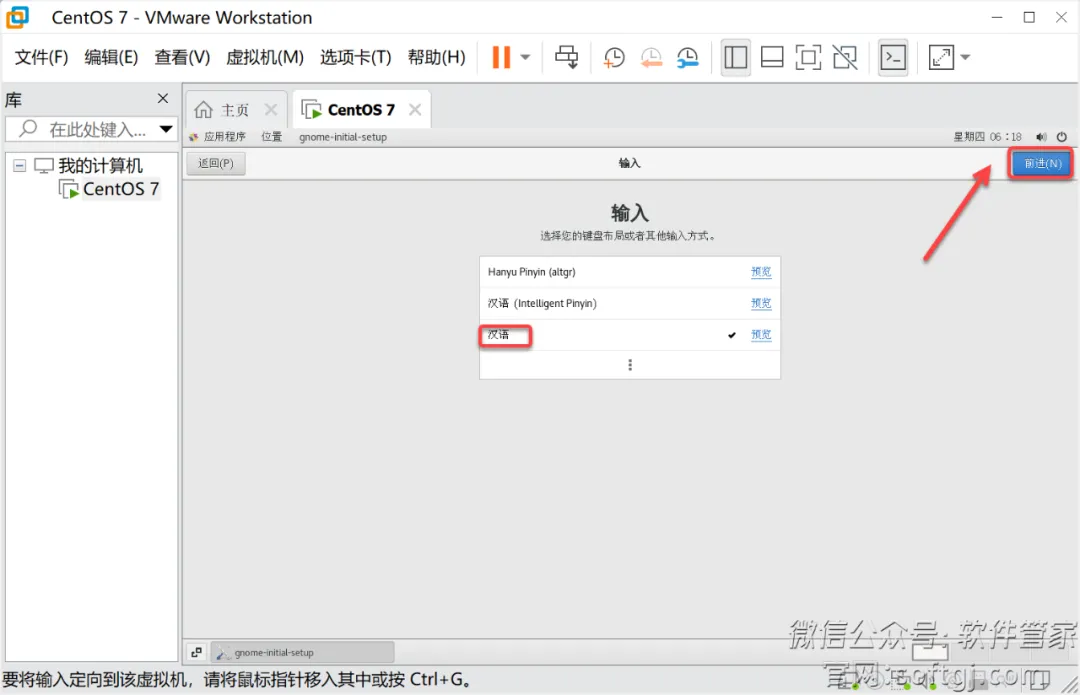
Task: Select gnome-initial-setup in guest taskbar
Action: (x=302, y=652)
